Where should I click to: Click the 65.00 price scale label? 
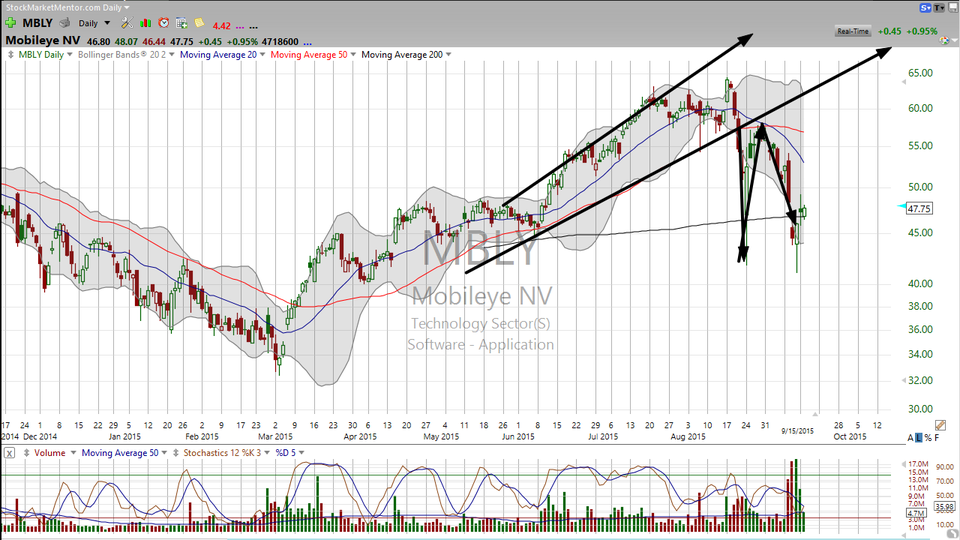click(x=921, y=73)
